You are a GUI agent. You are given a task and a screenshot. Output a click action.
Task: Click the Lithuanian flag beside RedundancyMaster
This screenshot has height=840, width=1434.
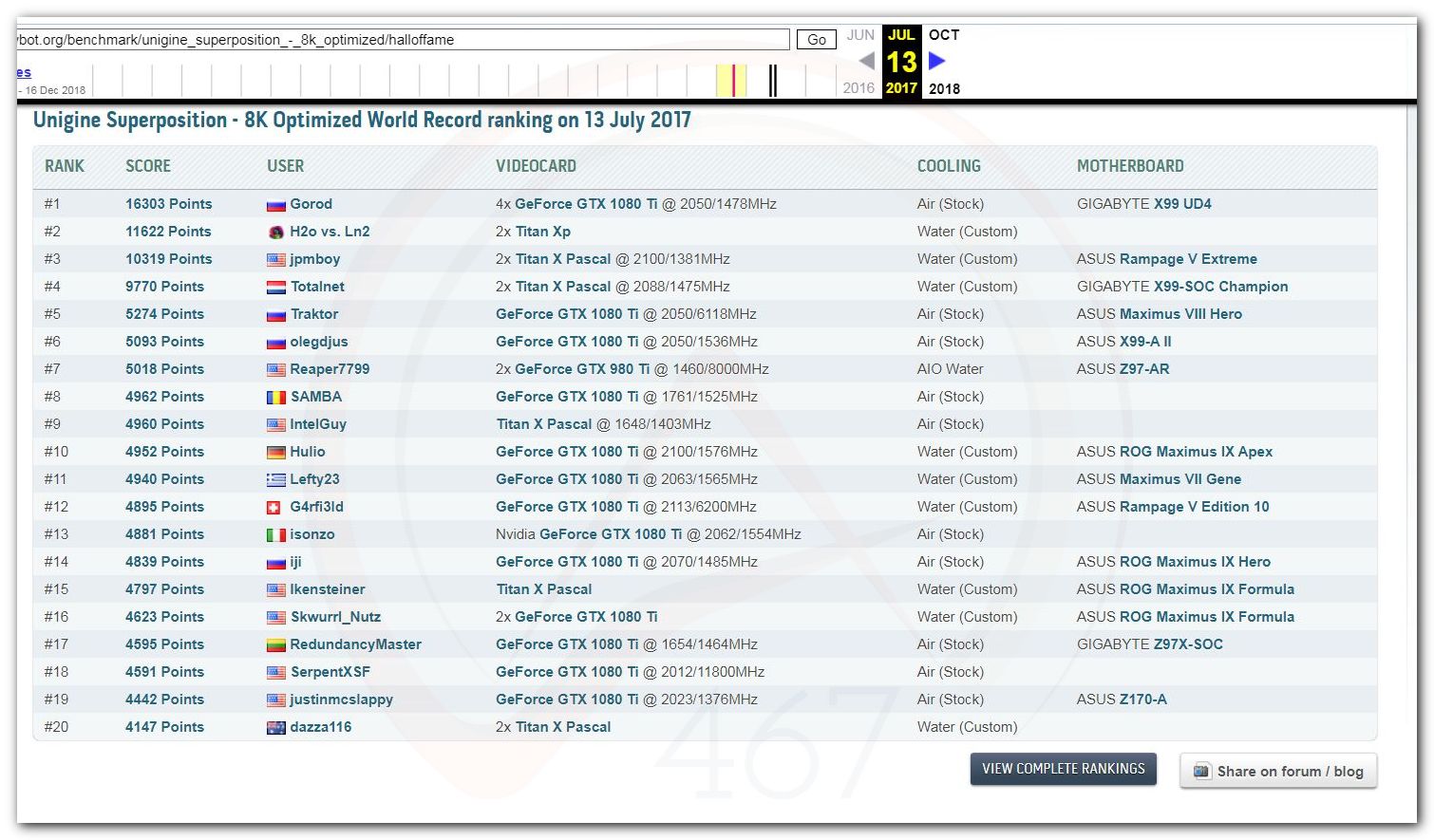[276, 645]
